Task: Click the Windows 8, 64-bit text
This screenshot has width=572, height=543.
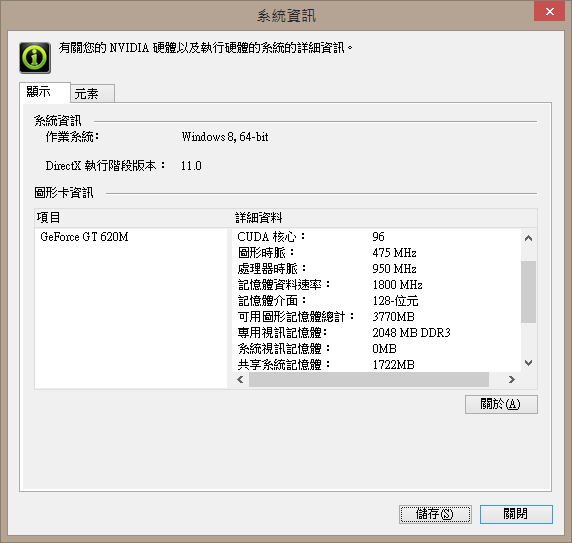Action: pyautogui.click(x=225, y=137)
